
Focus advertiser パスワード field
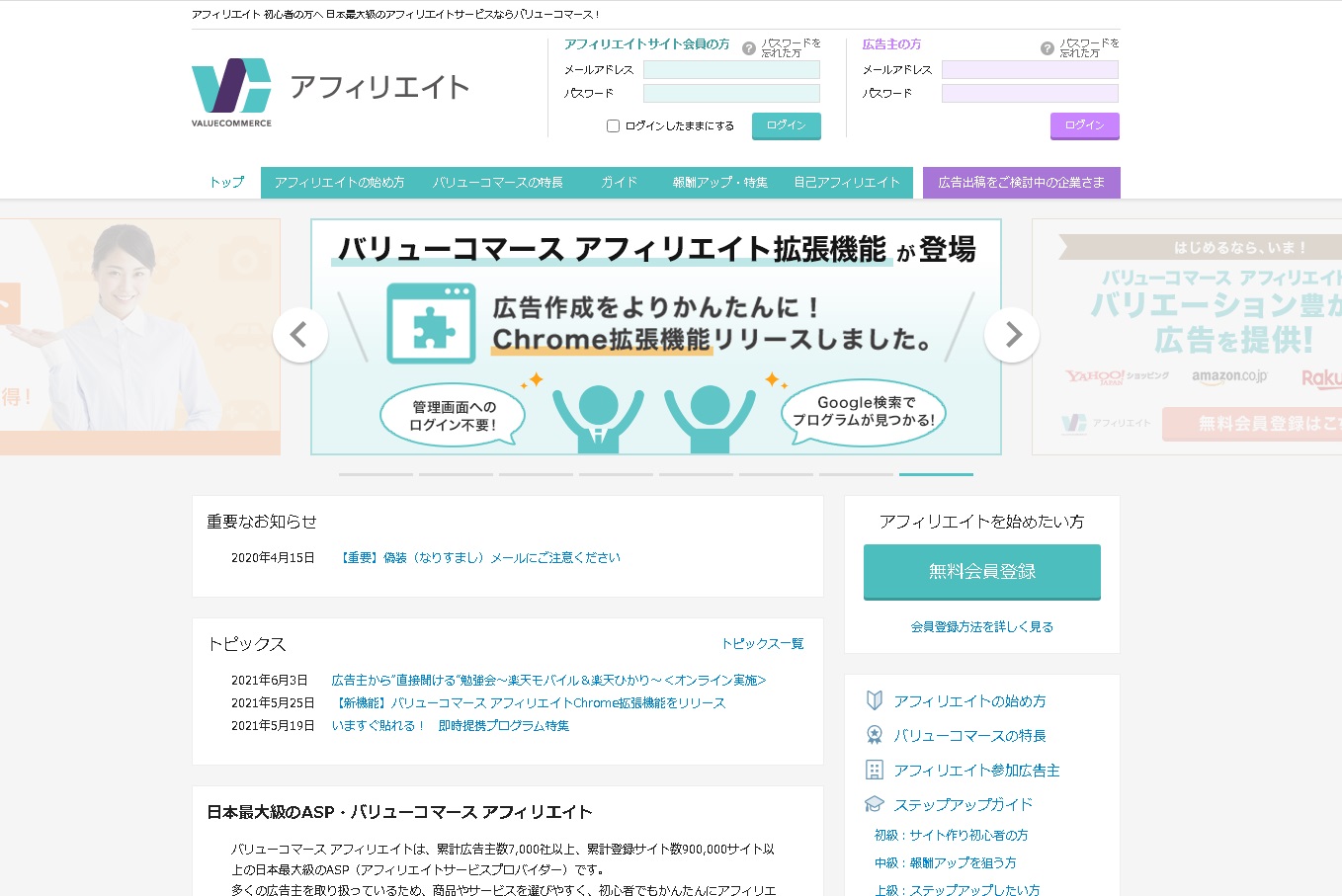[x=1030, y=94]
